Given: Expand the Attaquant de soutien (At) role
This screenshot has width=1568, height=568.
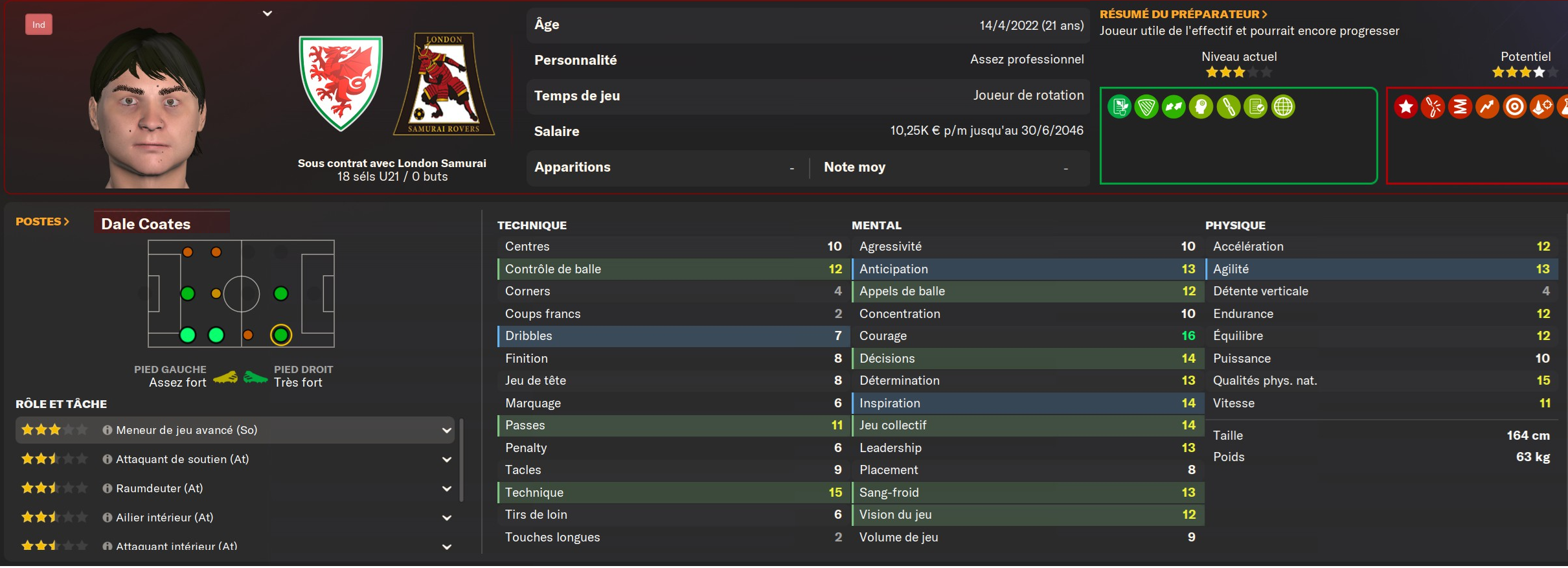Looking at the screenshot, I should pyautogui.click(x=446, y=459).
